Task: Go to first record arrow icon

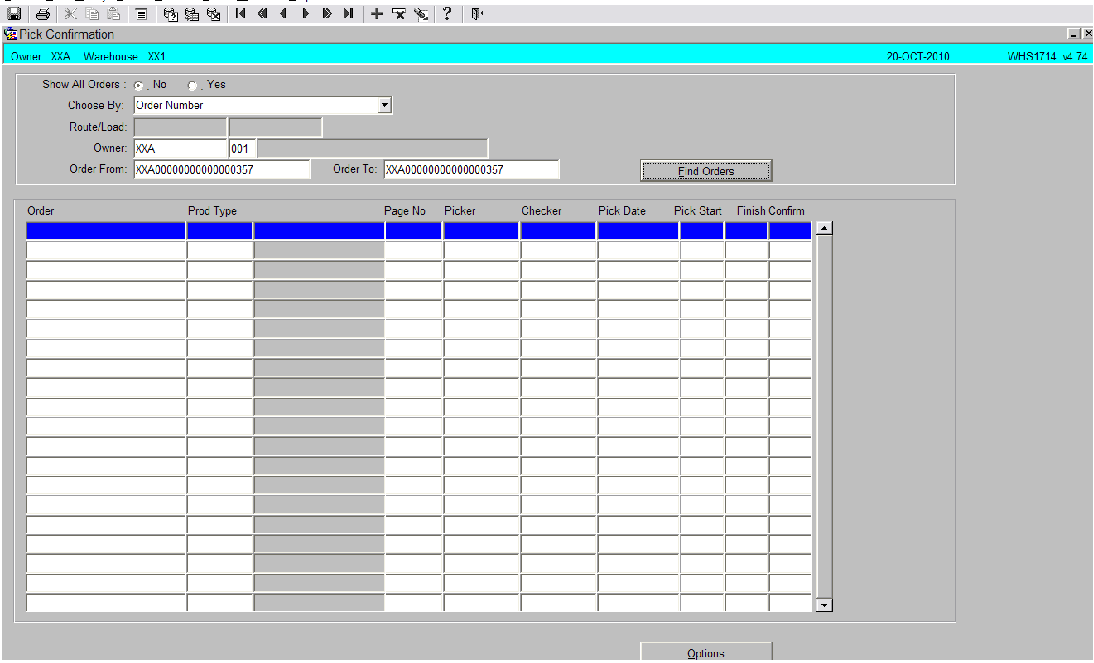Action: pos(241,13)
